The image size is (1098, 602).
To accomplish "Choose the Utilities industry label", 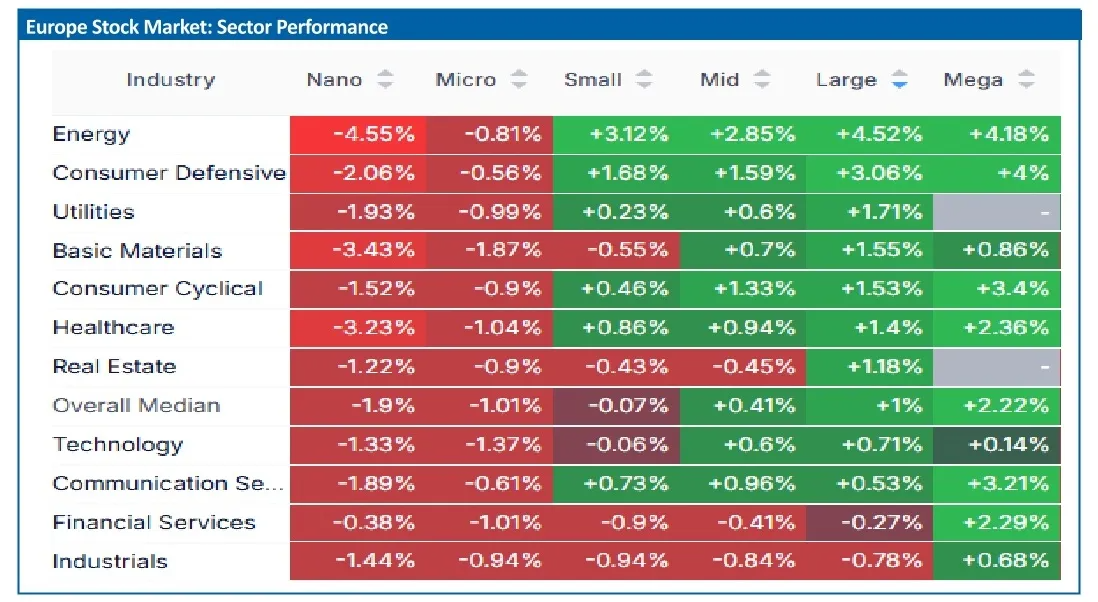I will tap(93, 212).
